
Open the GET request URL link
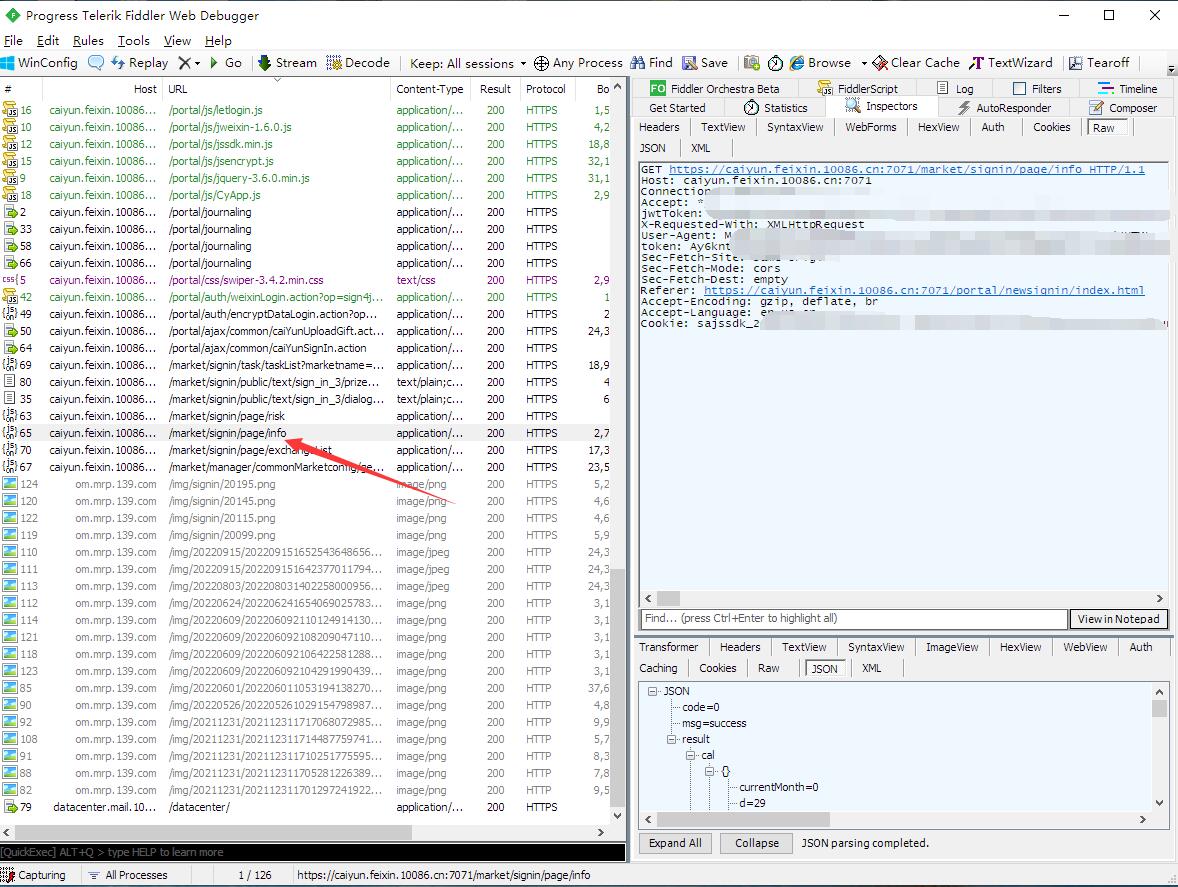pos(907,170)
